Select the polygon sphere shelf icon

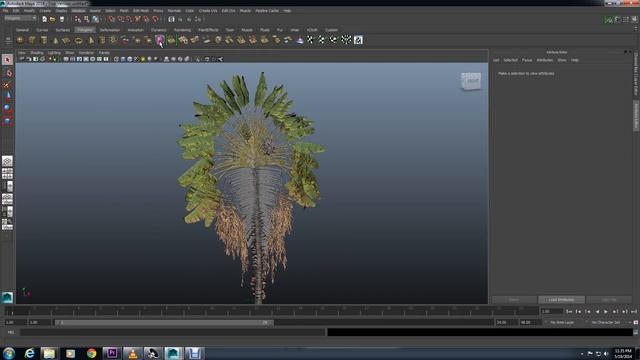click(20, 40)
